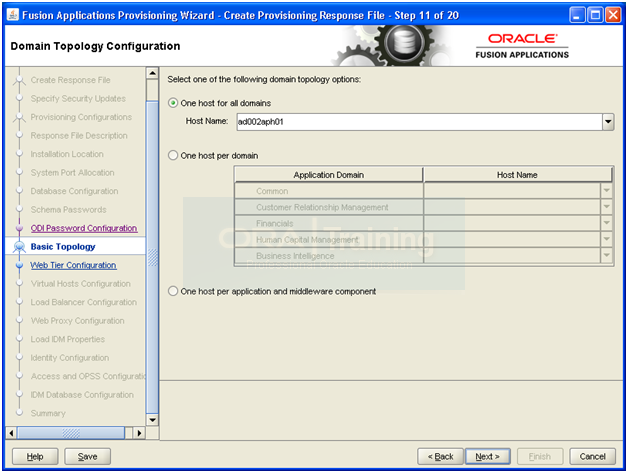Screen dimensions: 628x473
Task: Click the IDM Database Configuration step label
Action: click(82, 395)
